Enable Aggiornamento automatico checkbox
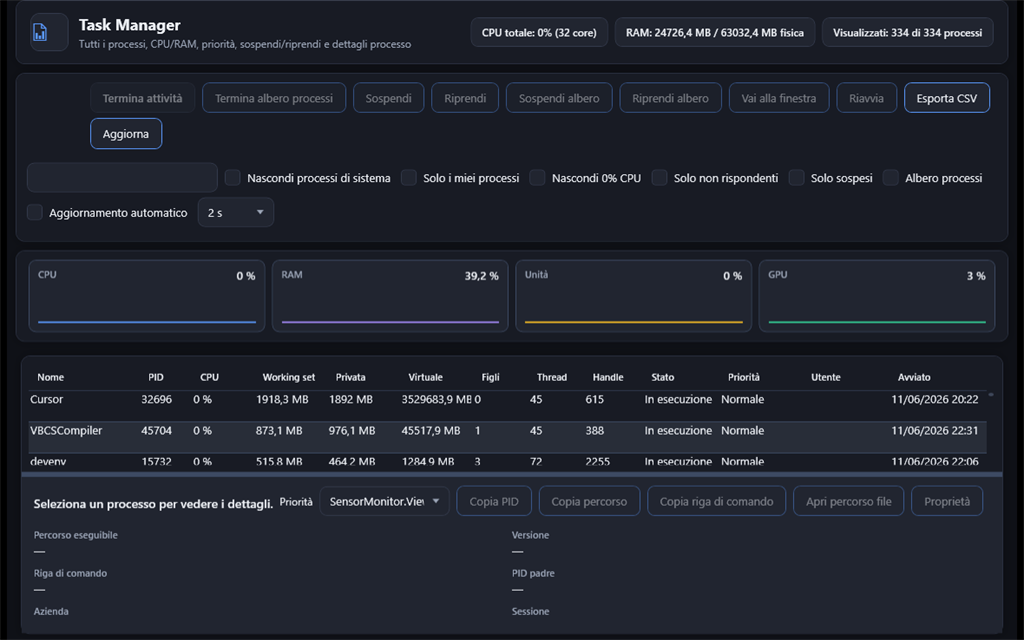1024x640 pixels. point(35,212)
